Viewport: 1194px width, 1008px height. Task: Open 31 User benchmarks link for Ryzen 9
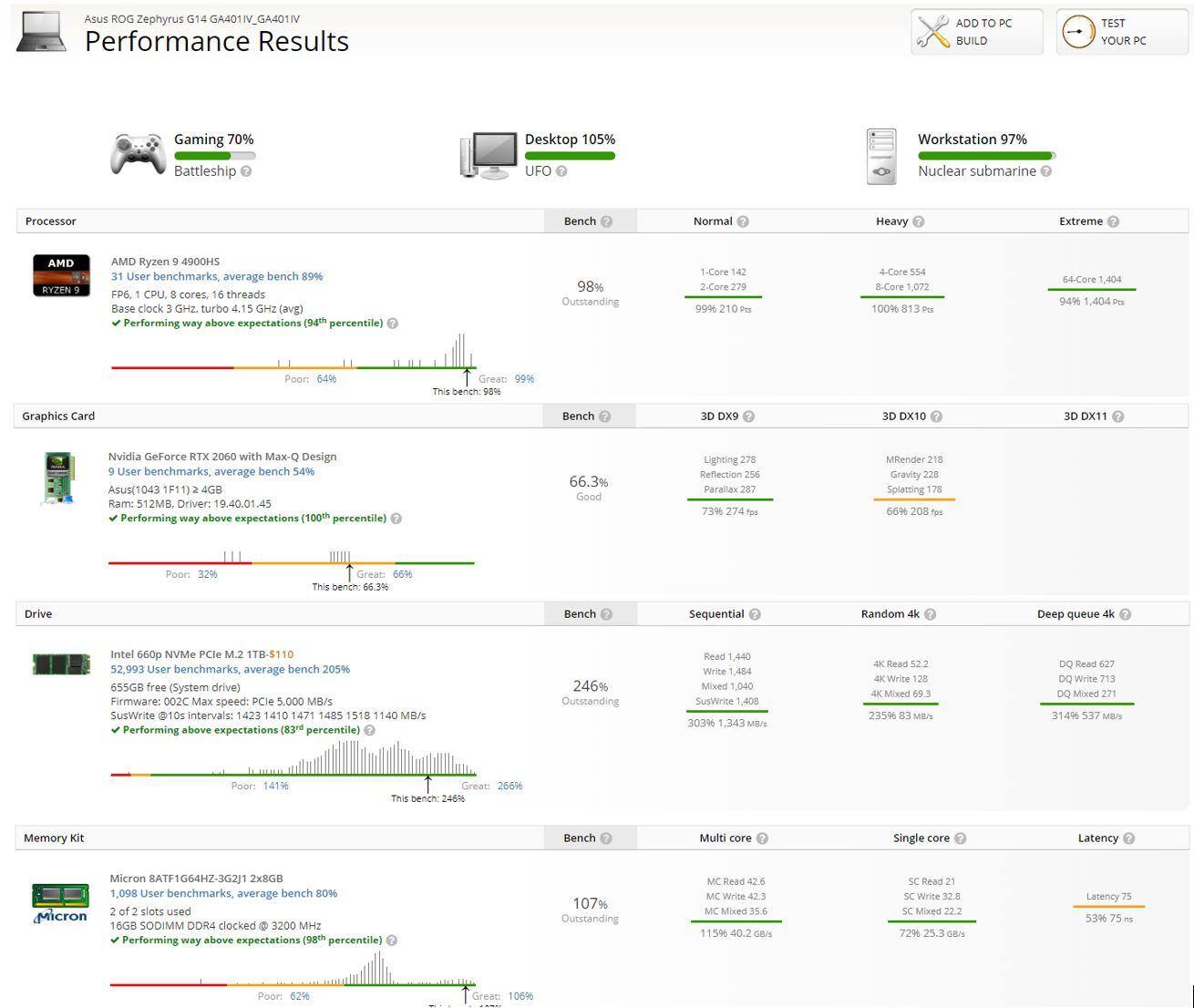tap(217, 276)
